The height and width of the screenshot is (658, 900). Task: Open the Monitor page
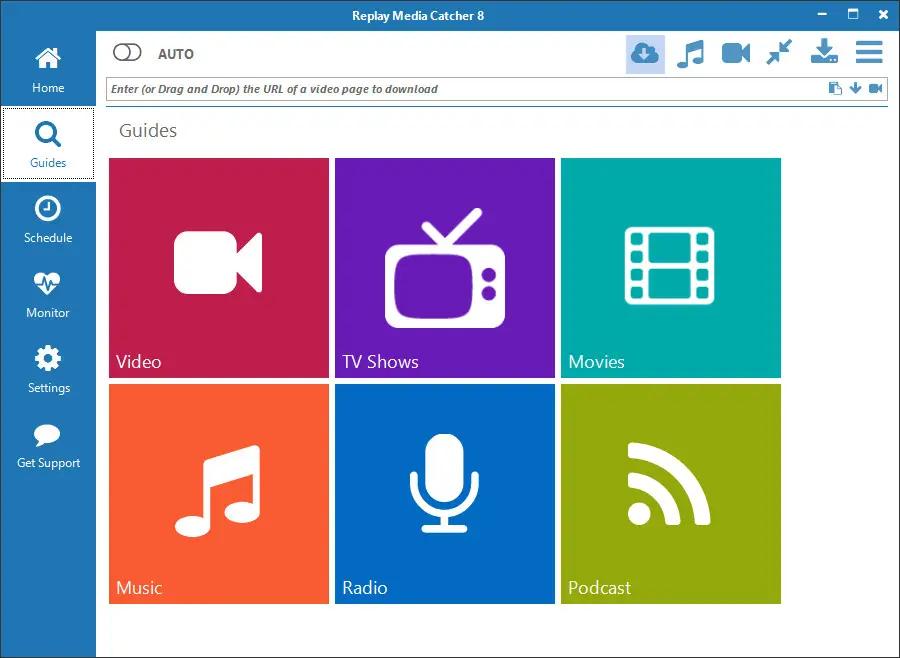click(x=48, y=295)
